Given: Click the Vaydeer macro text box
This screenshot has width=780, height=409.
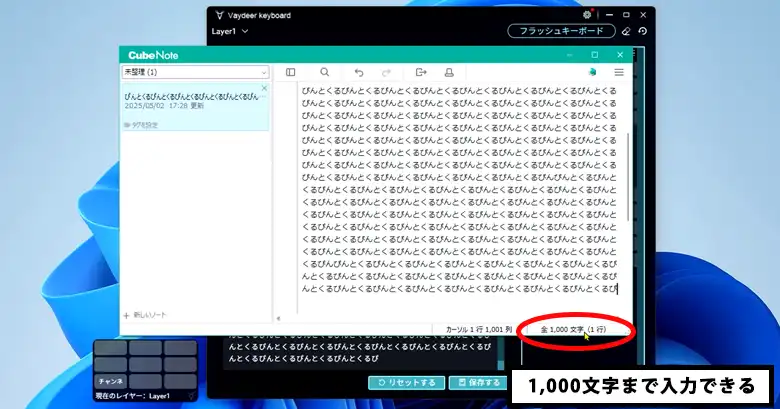Looking at the screenshot, I should coord(360,352).
